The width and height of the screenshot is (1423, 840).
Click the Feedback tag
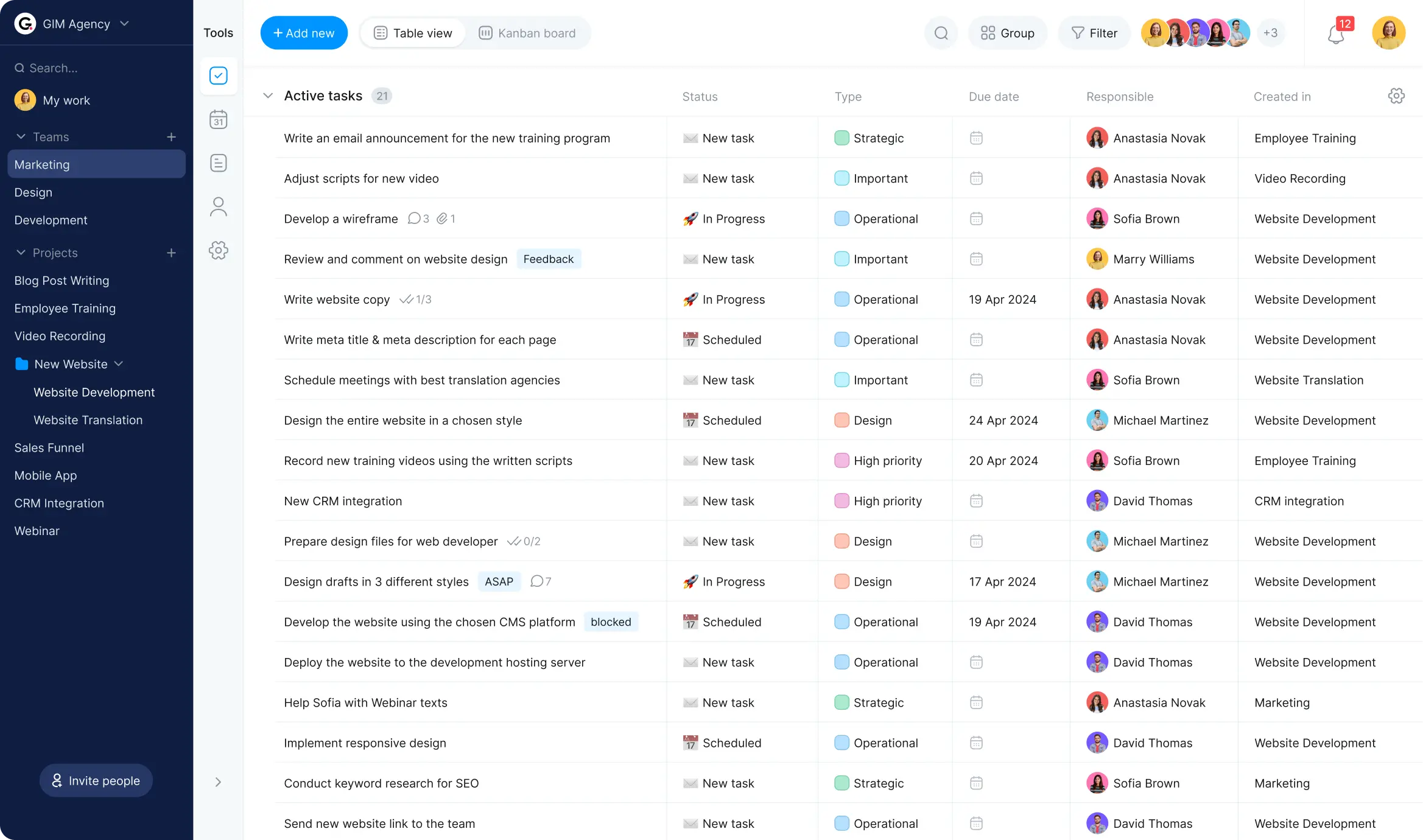pos(549,259)
